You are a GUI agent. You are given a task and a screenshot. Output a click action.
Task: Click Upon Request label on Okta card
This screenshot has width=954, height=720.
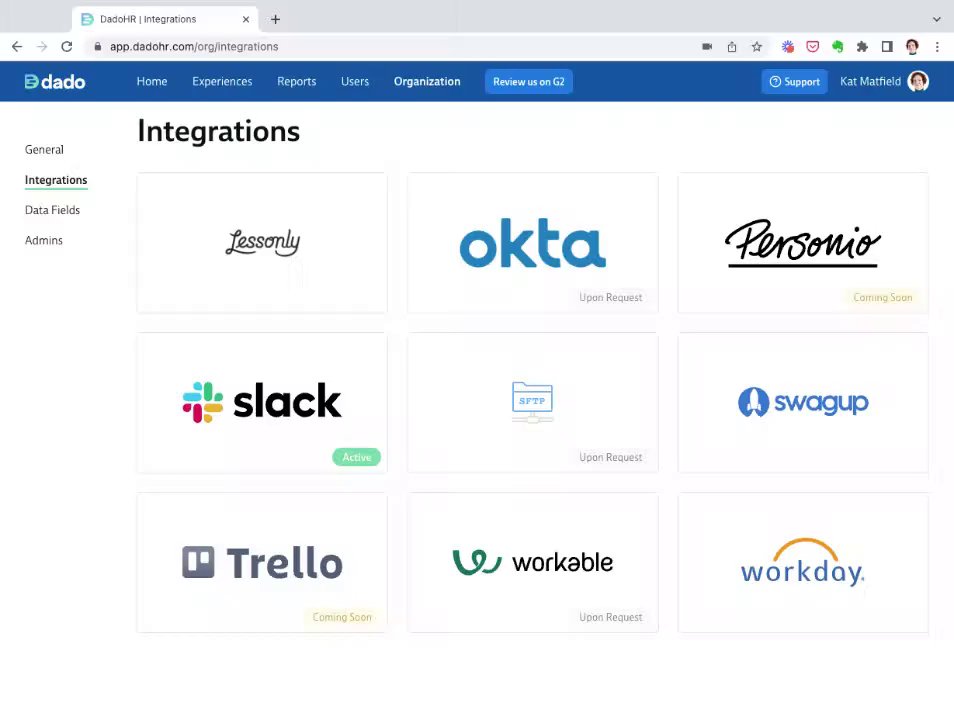tap(610, 297)
